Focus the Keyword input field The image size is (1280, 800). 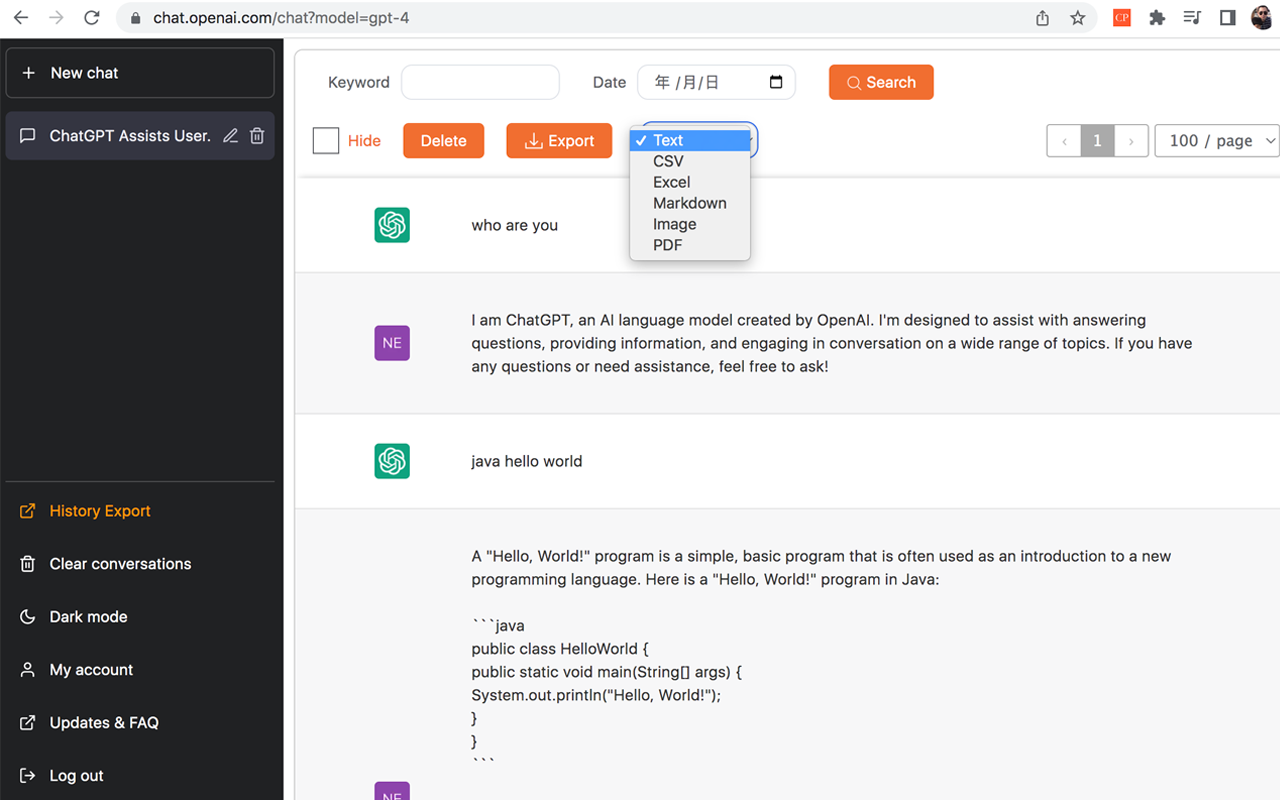coord(480,82)
